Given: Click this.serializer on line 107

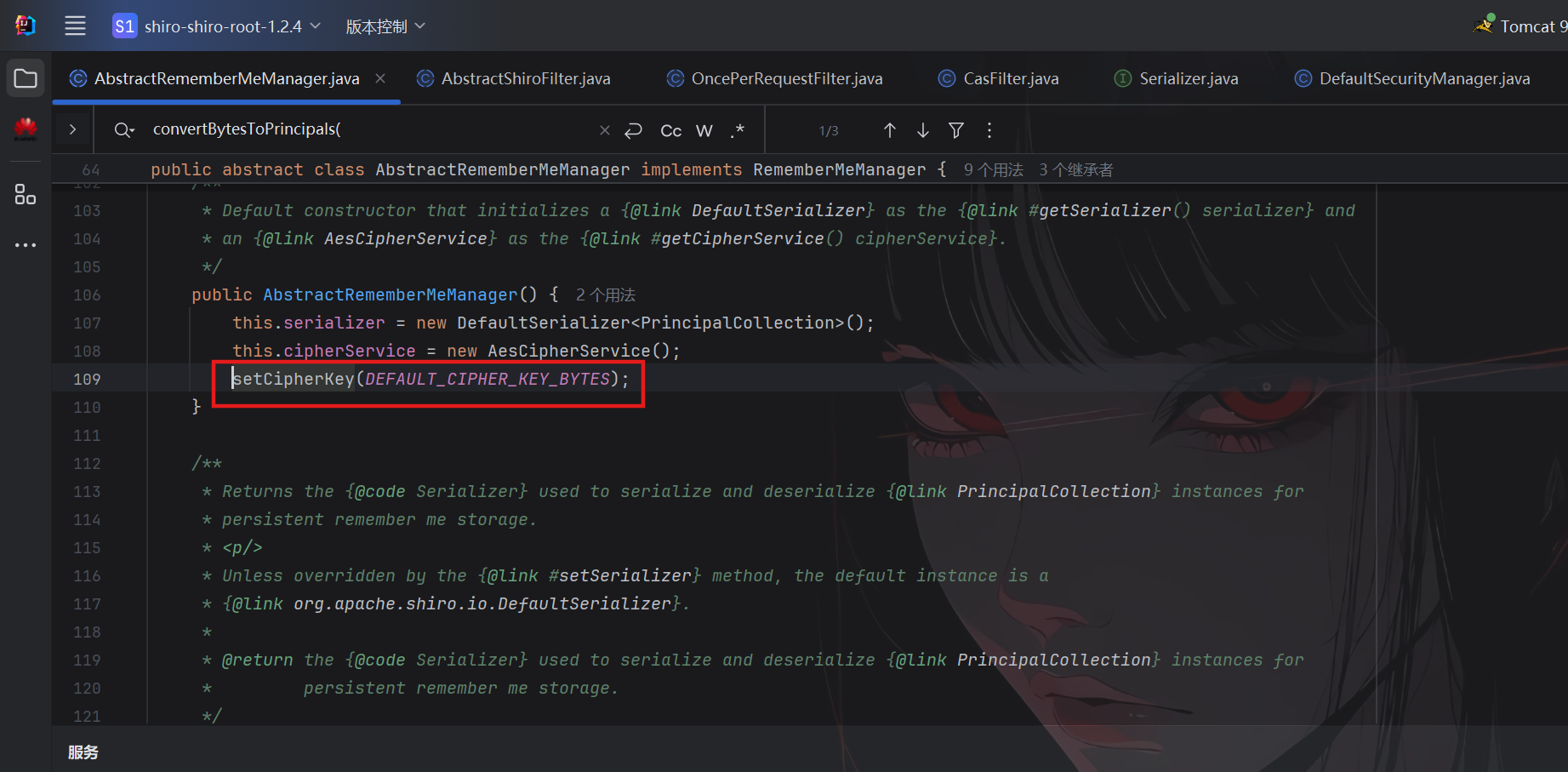Looking at the screenshot, I should (x=309, y=323).
